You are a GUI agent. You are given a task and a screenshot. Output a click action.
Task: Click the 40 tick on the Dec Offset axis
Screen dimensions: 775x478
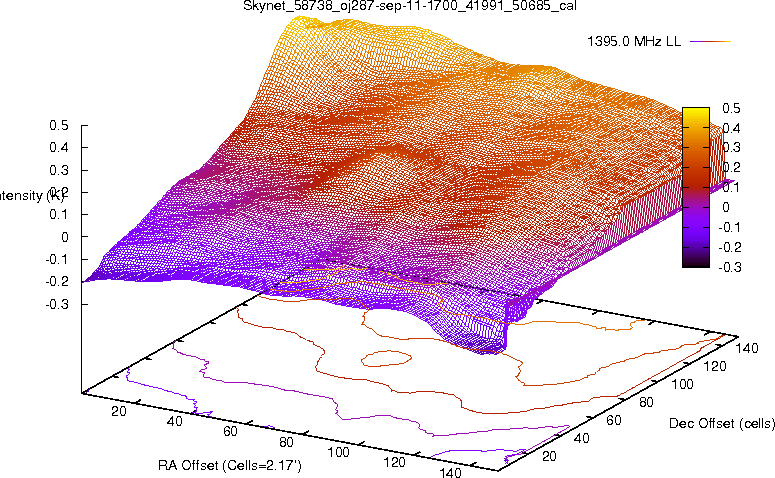582,438
